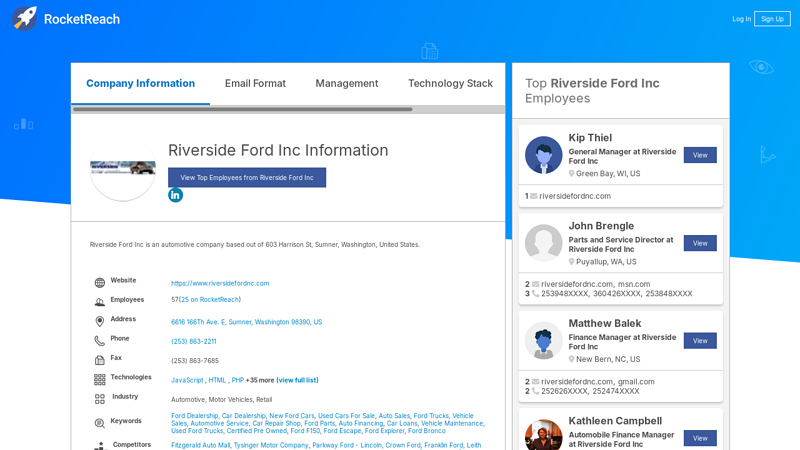Click envelope icon in Kip Thiel's card

[534, 196]
